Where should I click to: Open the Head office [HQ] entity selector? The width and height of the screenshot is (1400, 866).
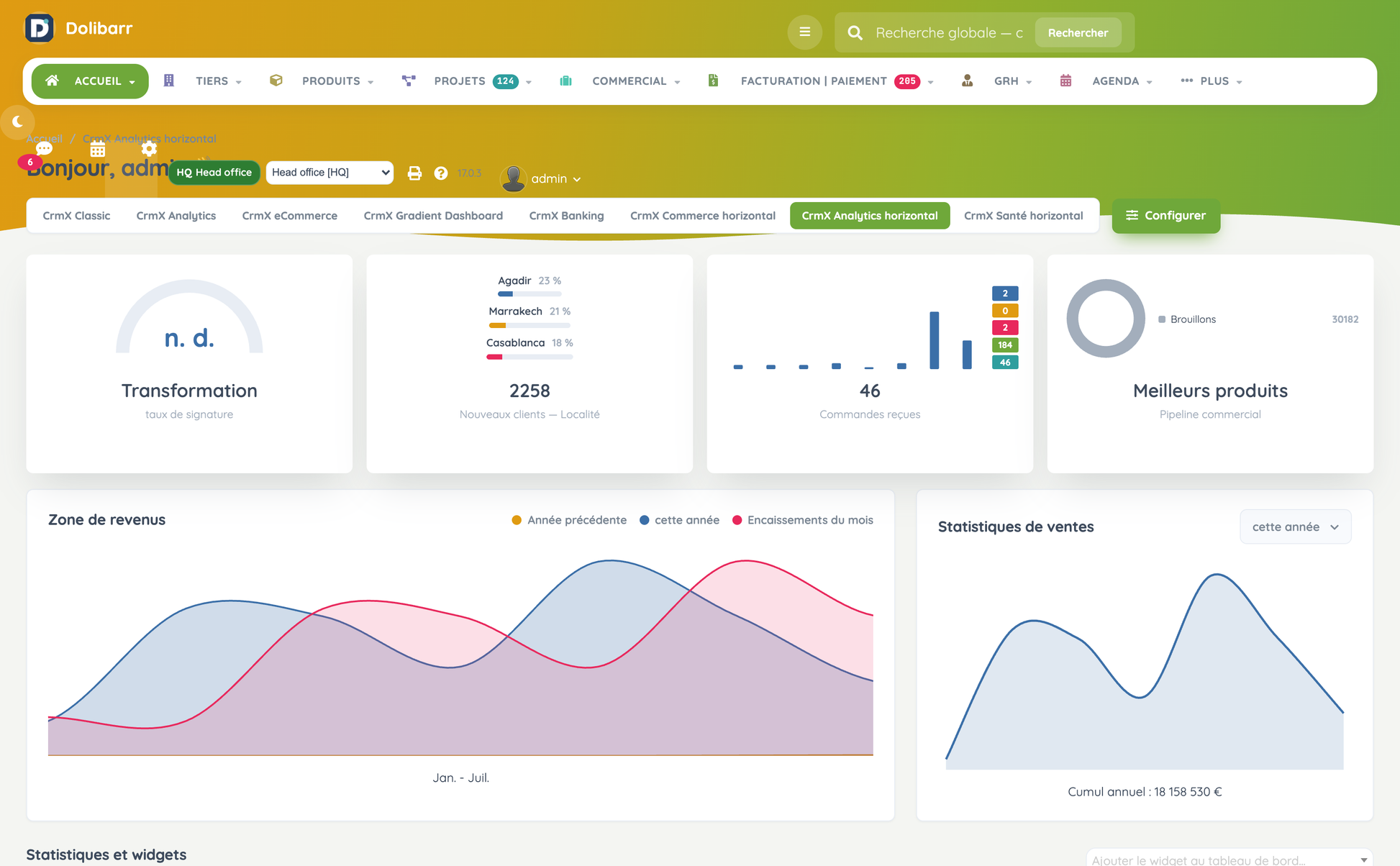[x=329, y=173]
